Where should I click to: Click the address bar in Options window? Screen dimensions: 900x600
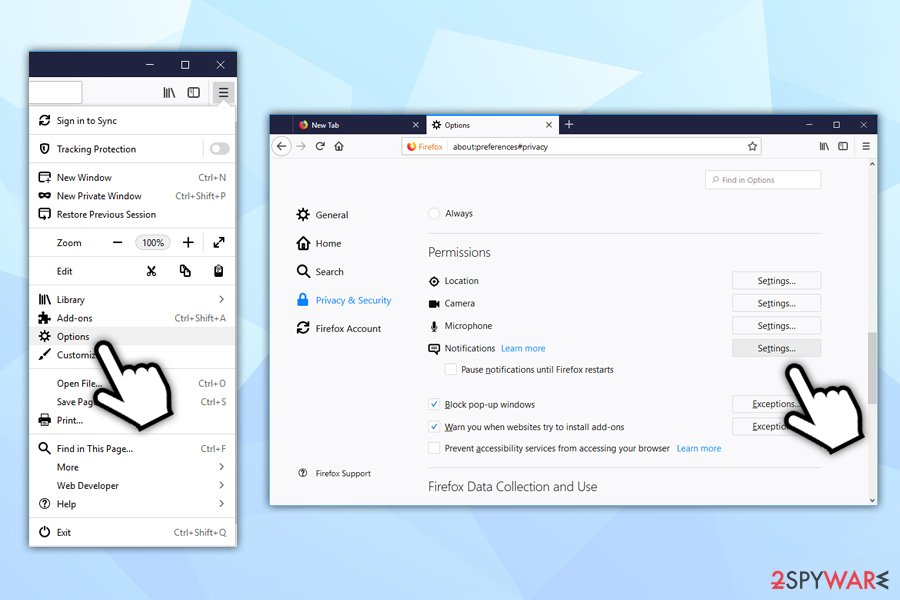[x=582, y=146]
